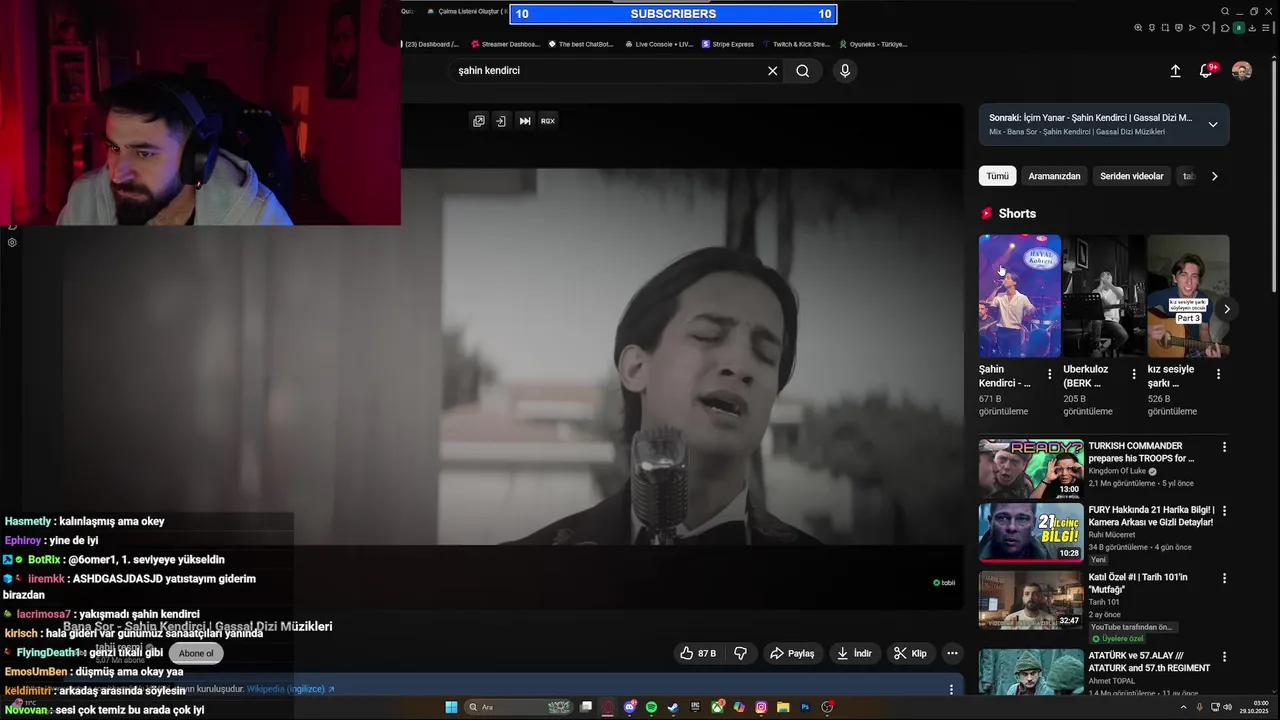Show more Shorts with the carousel arrow

pyautogui.click(x=1226, y=309)
